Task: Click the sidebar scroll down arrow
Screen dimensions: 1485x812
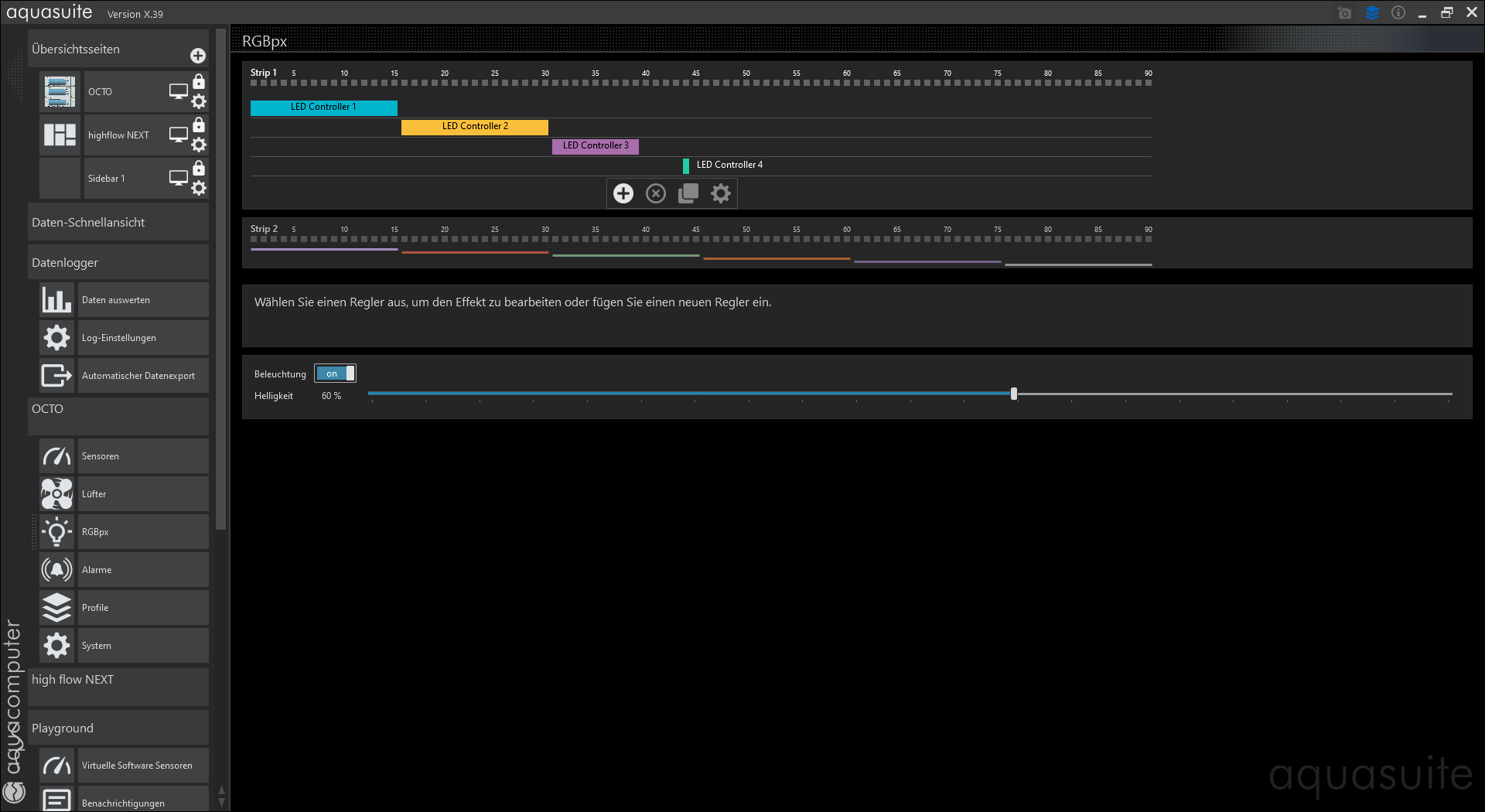Action: [x=222, y=803]
